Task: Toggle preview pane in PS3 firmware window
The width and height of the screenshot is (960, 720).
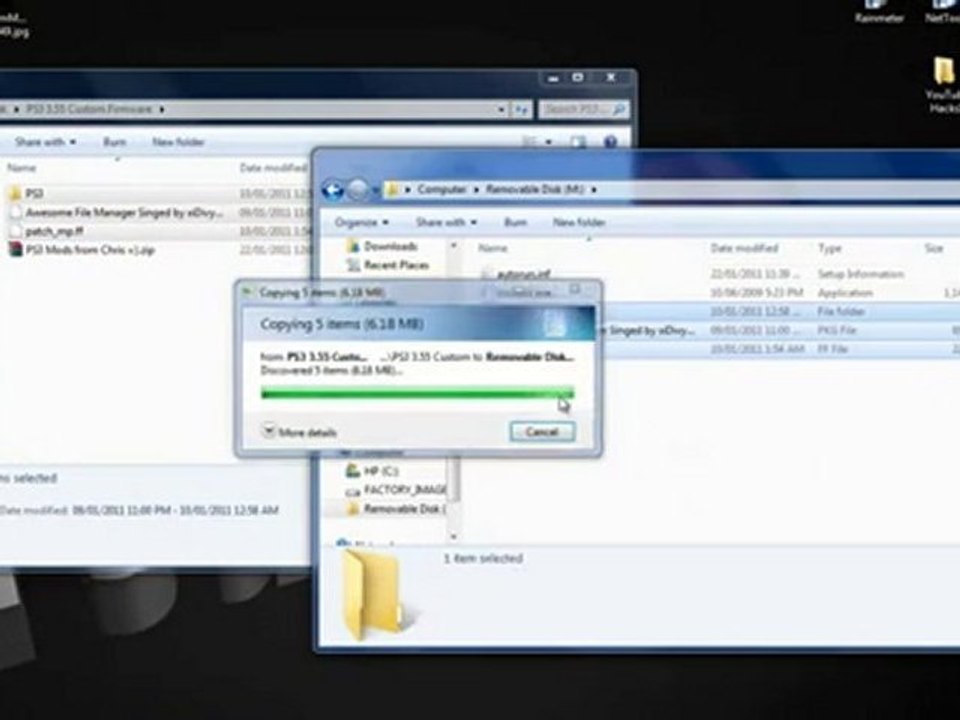Action: coord(578,142)
